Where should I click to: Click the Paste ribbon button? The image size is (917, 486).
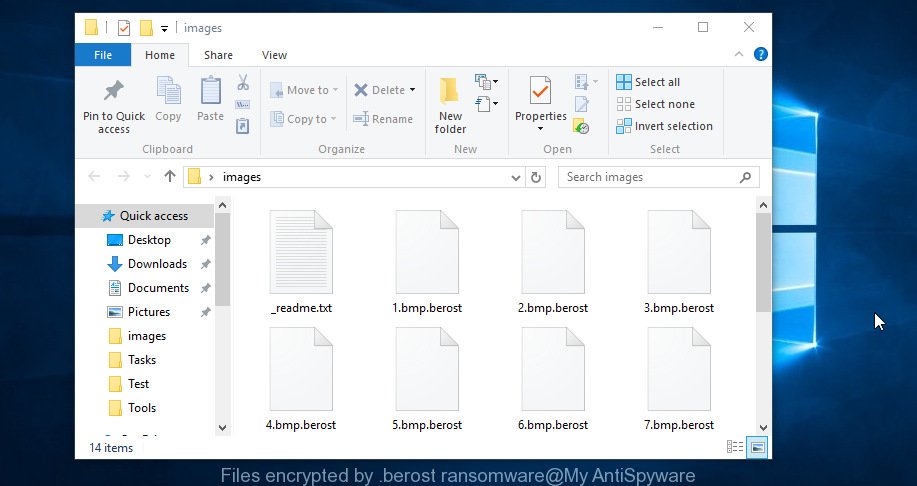pyautogui.click(x=210, y=99)
